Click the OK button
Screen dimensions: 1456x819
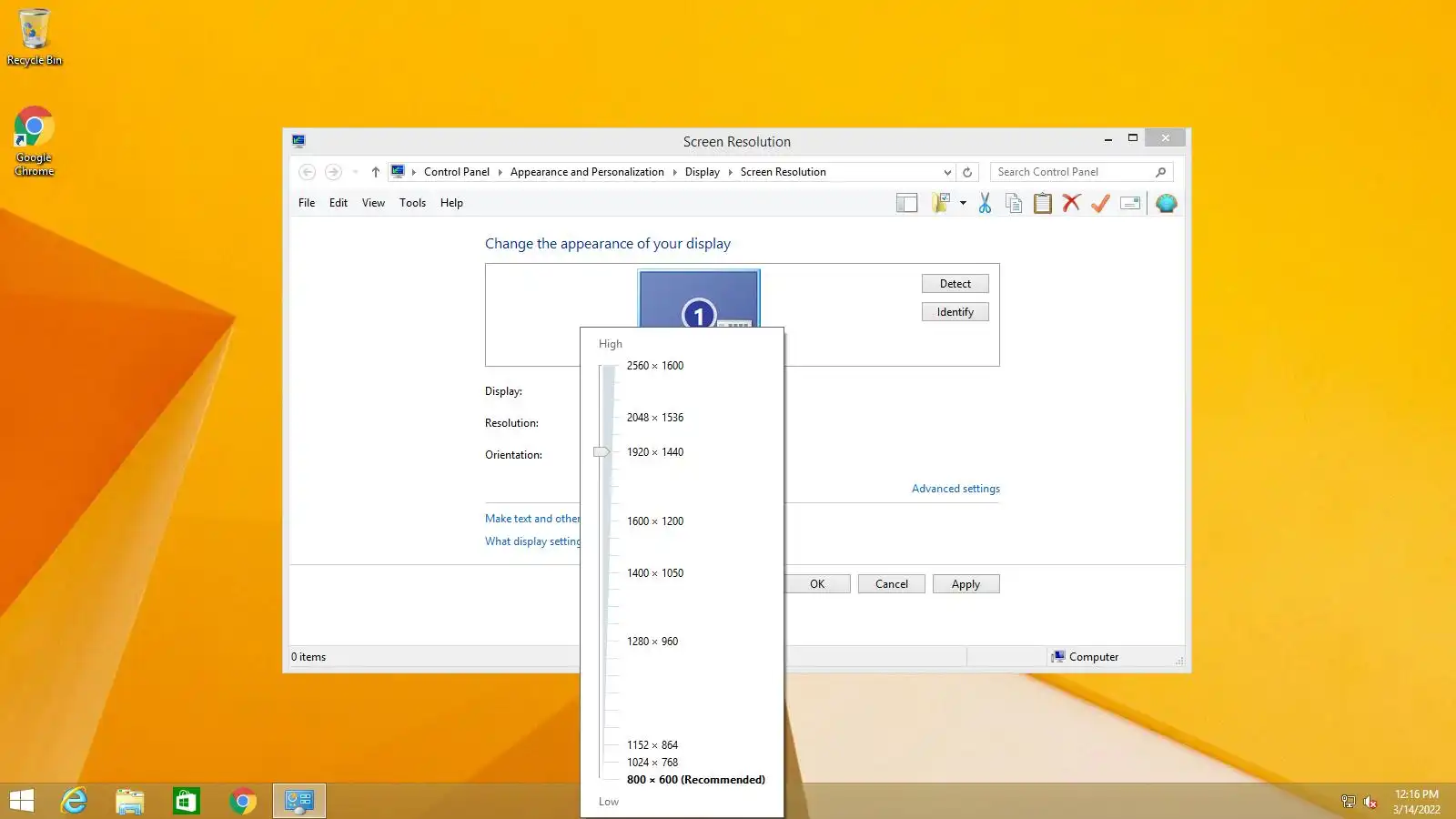817,584
